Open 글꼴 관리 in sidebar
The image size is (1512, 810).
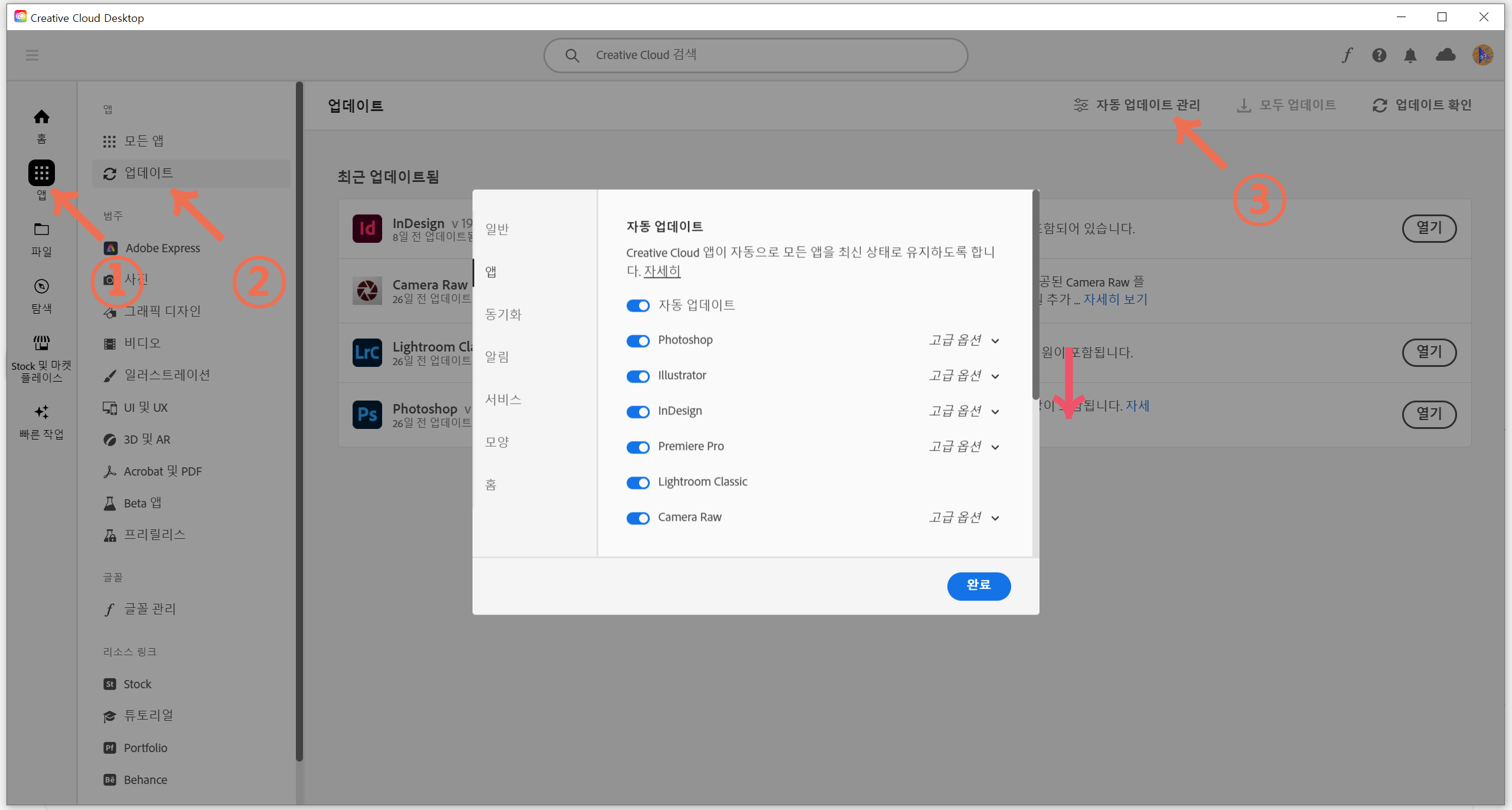coord(139,609)
